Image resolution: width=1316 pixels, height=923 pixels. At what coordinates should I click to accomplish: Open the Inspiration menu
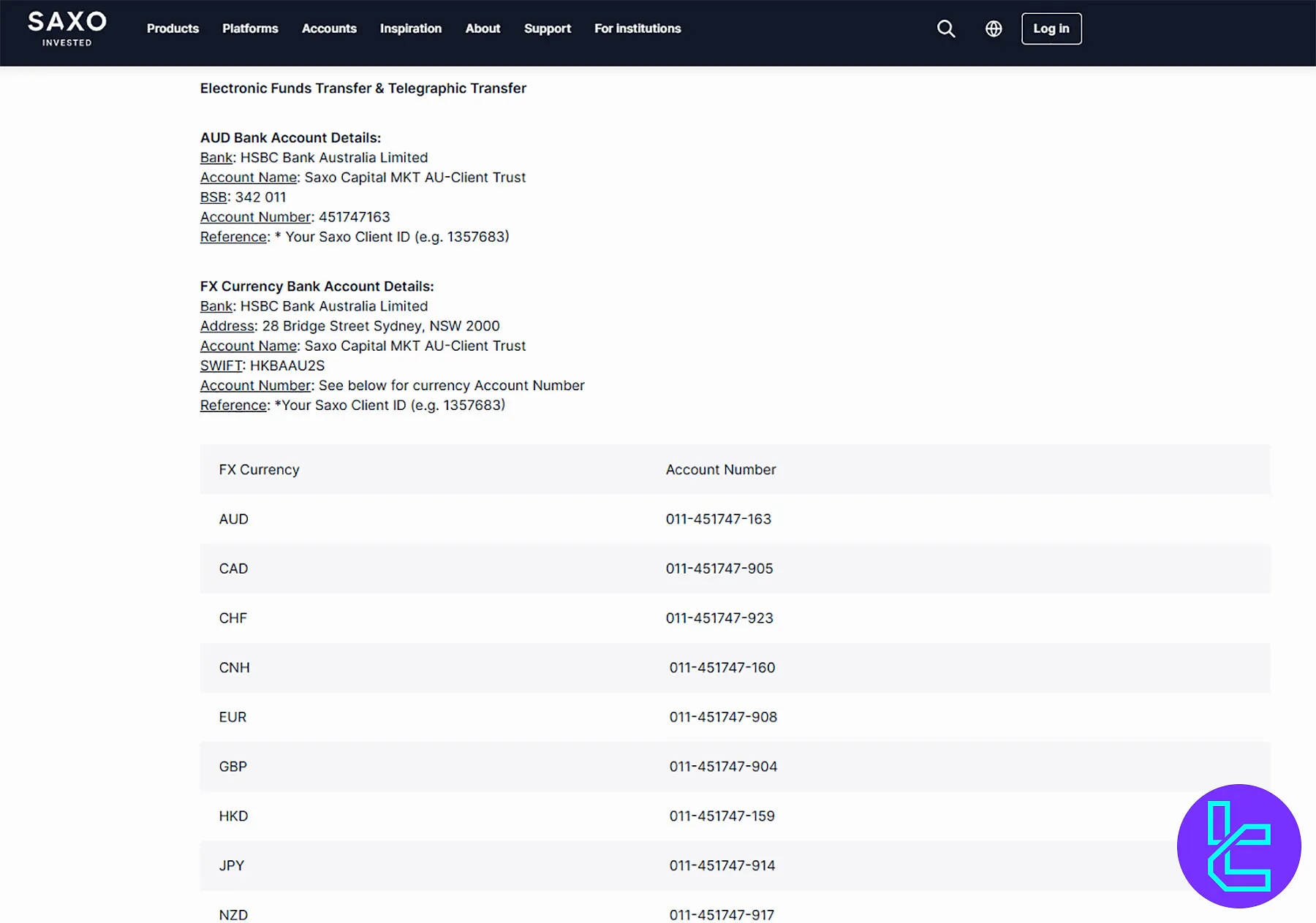pyautogui.click(x=410, y=29)
